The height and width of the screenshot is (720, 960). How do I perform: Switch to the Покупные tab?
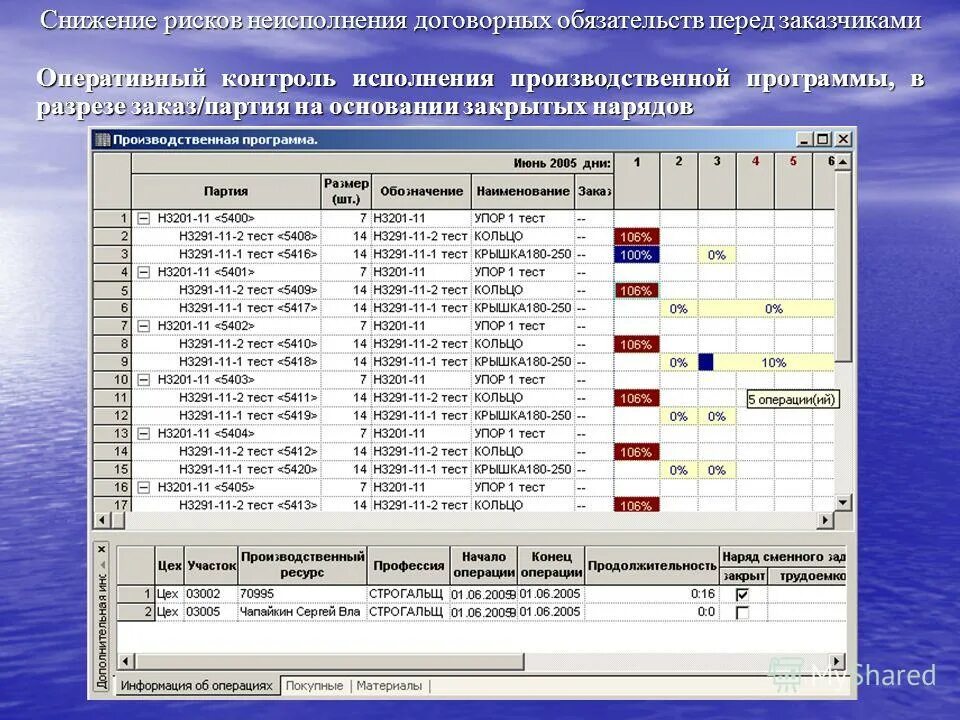tap(313, 686)
